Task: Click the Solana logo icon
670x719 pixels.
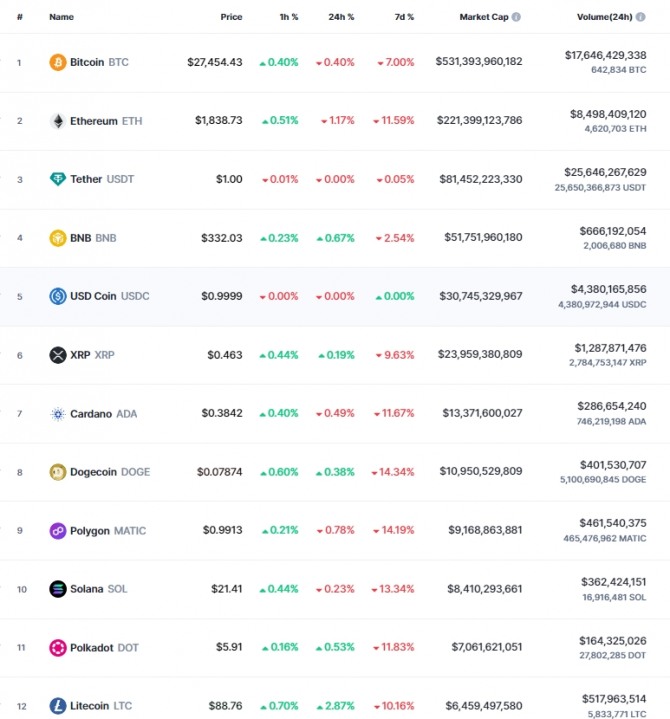Action: pyautogui.click(x=58, y=589)
